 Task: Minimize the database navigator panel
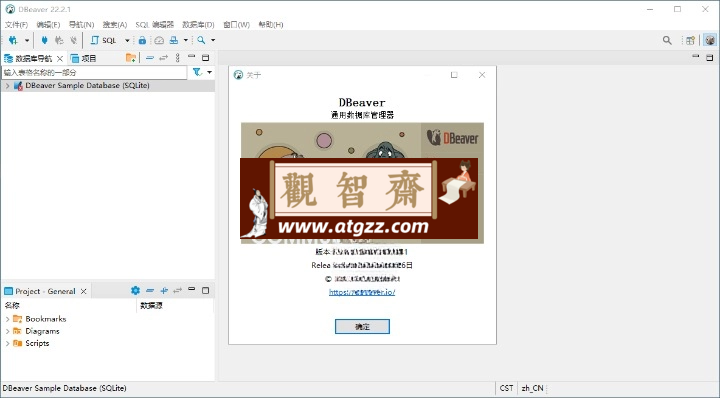pyautogui.click(x=191, y=57)
